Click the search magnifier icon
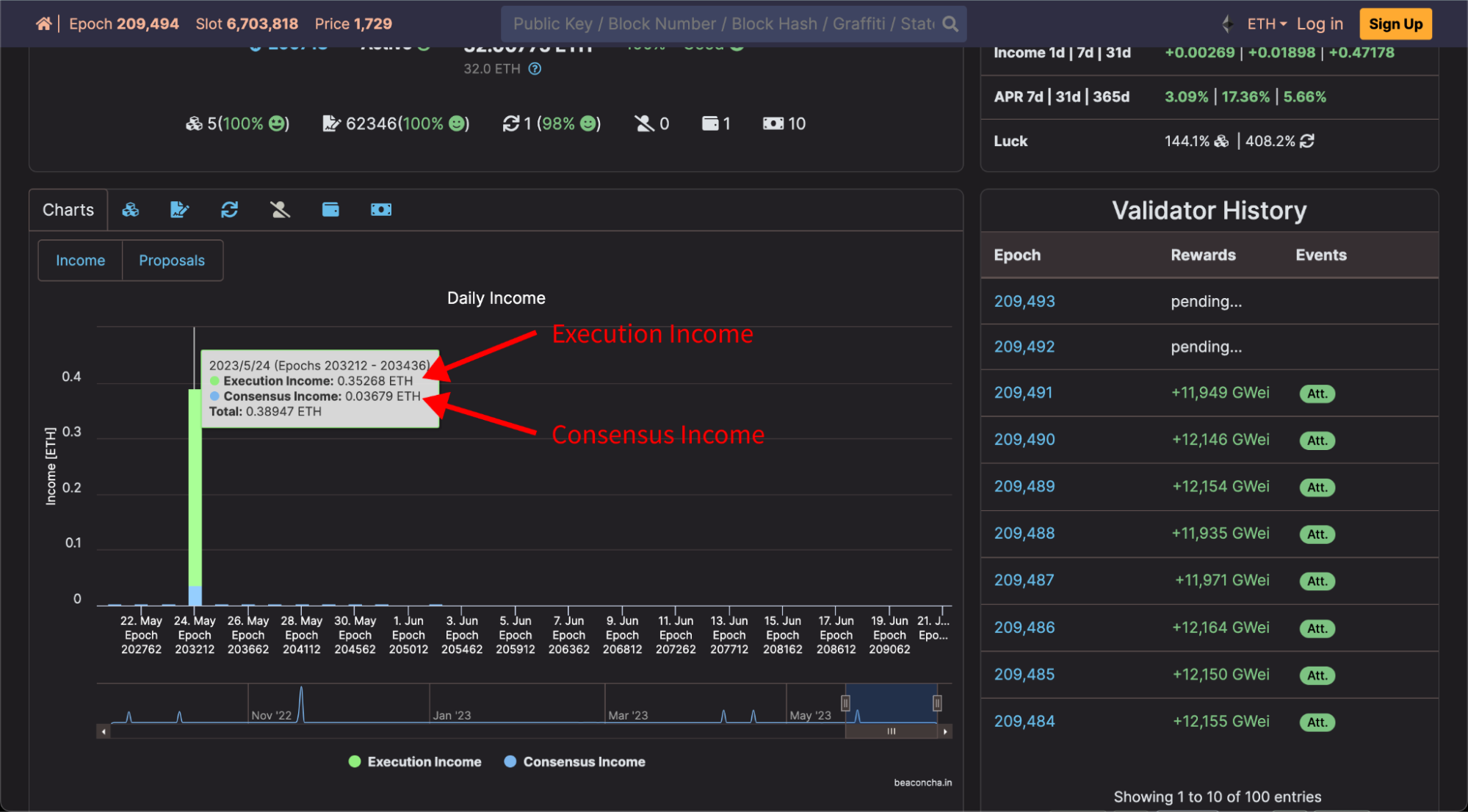The image size is (1468, 812). click(950, 23)
